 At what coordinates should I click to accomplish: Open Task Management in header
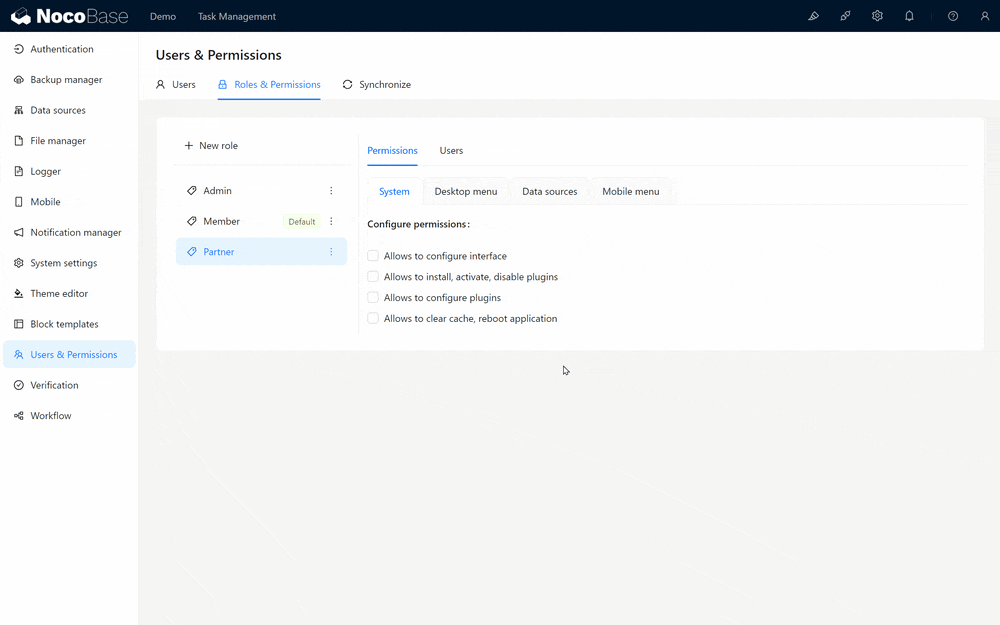(237, 17)
